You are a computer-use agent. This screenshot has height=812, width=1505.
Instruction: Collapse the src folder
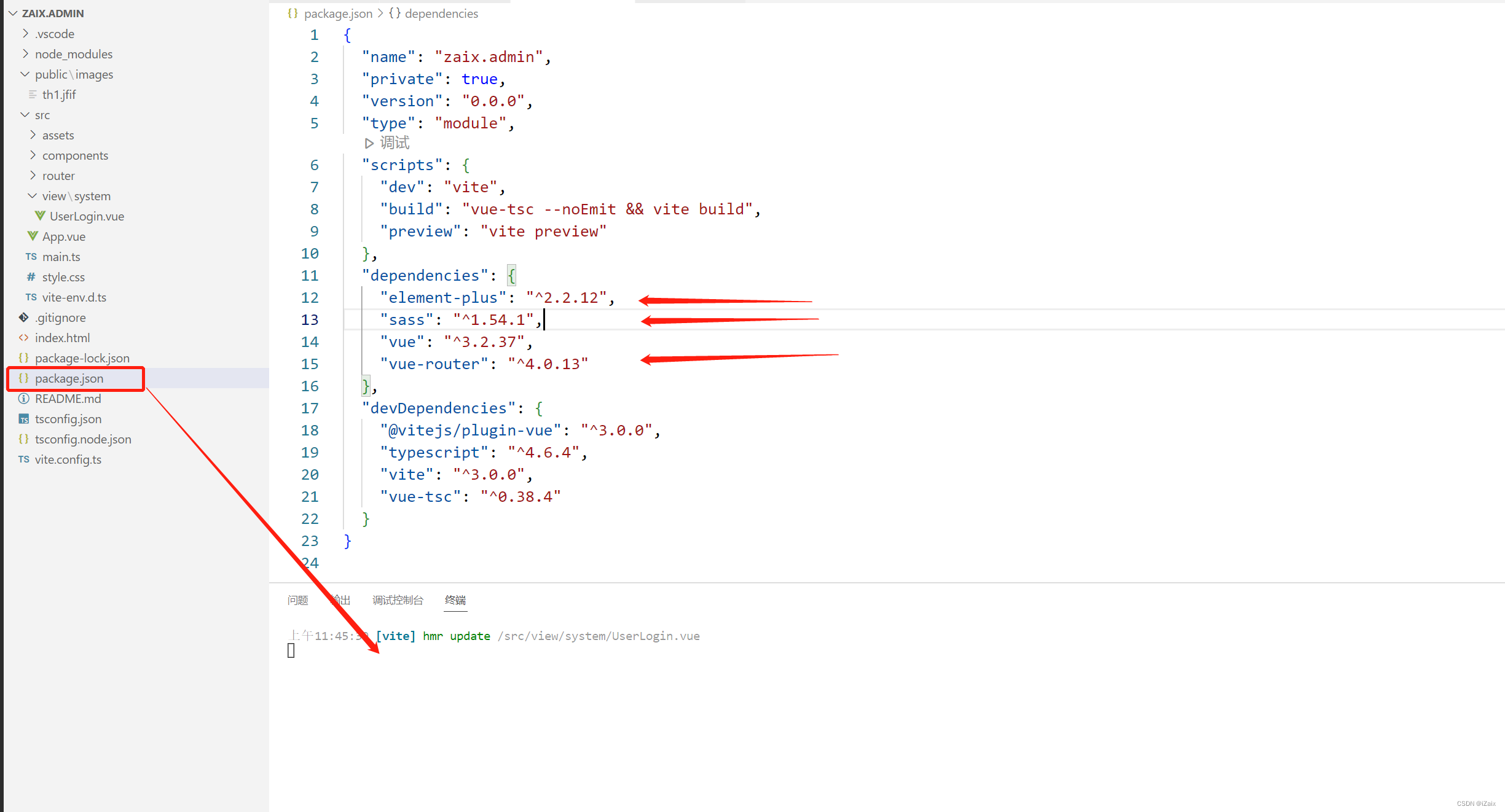click(25, 114)
